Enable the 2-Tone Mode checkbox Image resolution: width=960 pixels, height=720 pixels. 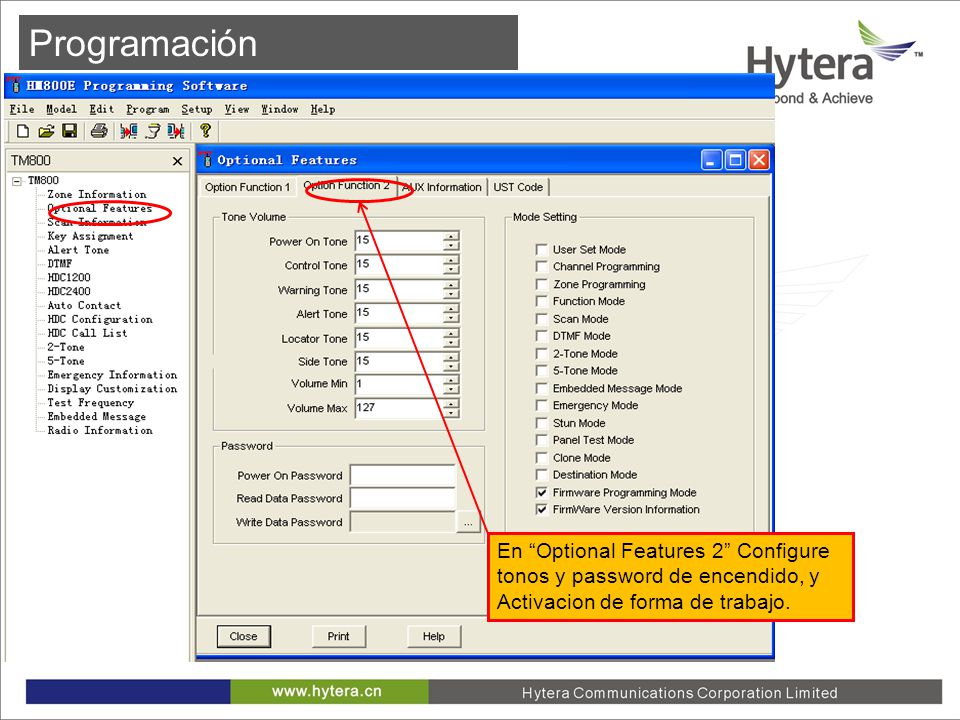point(541,354)
